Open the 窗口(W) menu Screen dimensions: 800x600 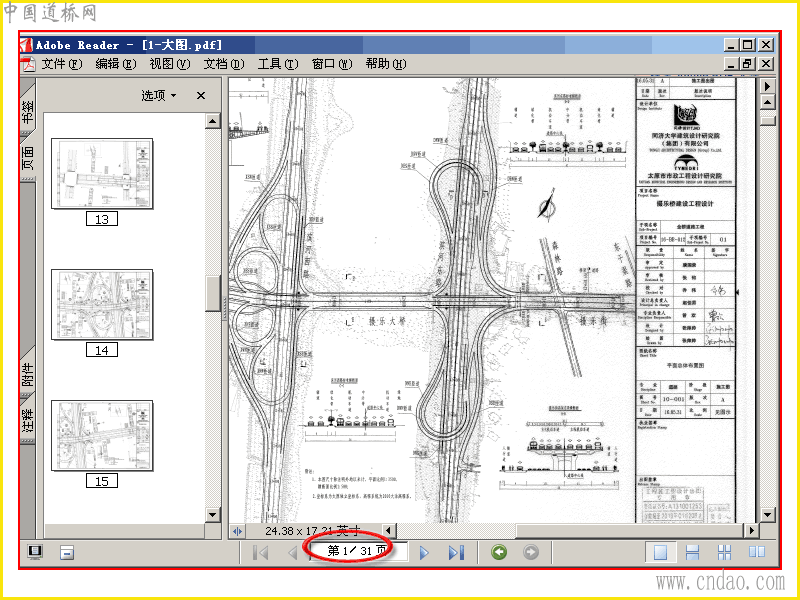tap(332, 64)
